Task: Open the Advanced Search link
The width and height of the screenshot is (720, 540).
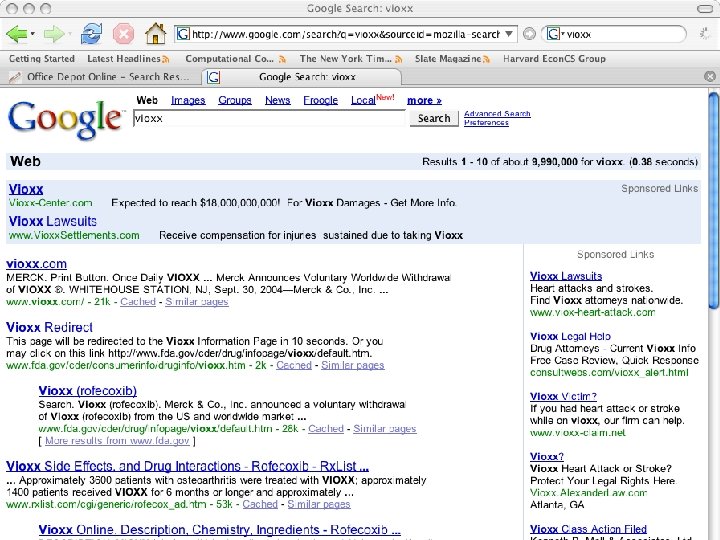Action: tap(497, 113)
